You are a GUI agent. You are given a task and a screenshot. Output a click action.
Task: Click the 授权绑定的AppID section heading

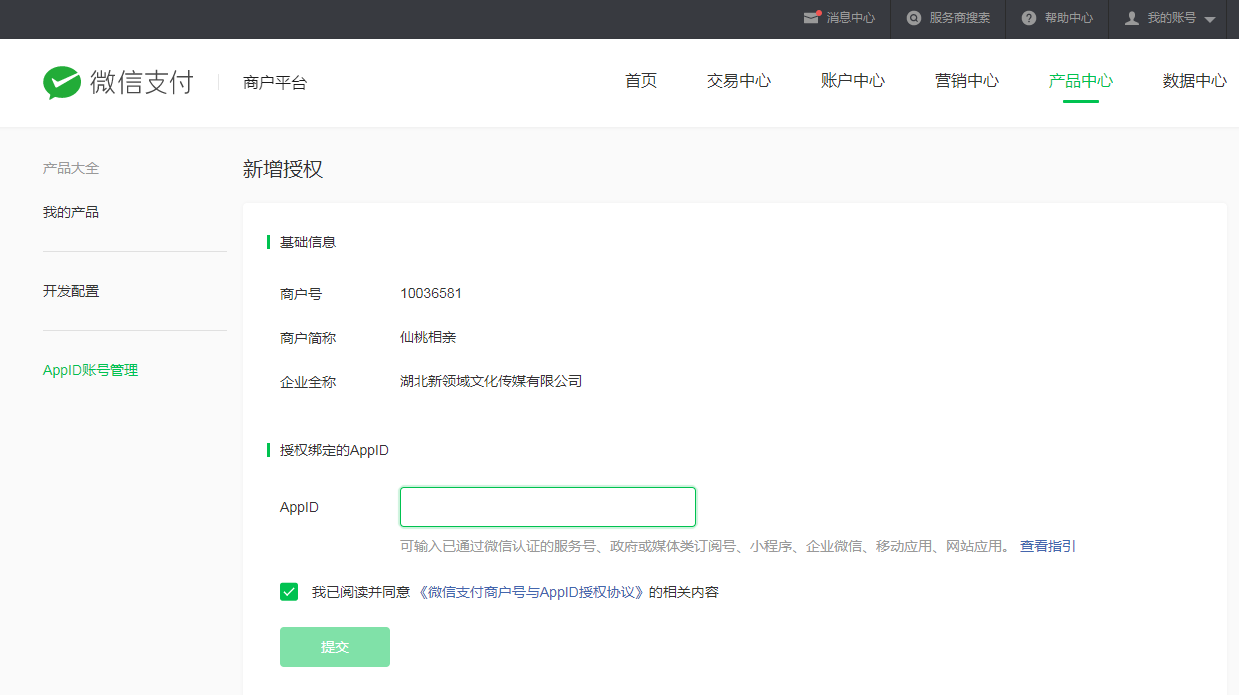coord(334,450)
